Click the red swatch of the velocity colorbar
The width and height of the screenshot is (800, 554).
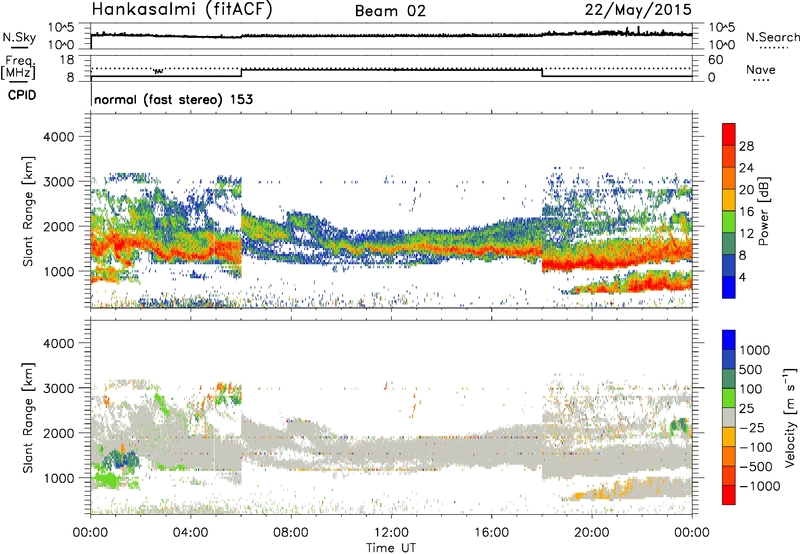(729, 495)
